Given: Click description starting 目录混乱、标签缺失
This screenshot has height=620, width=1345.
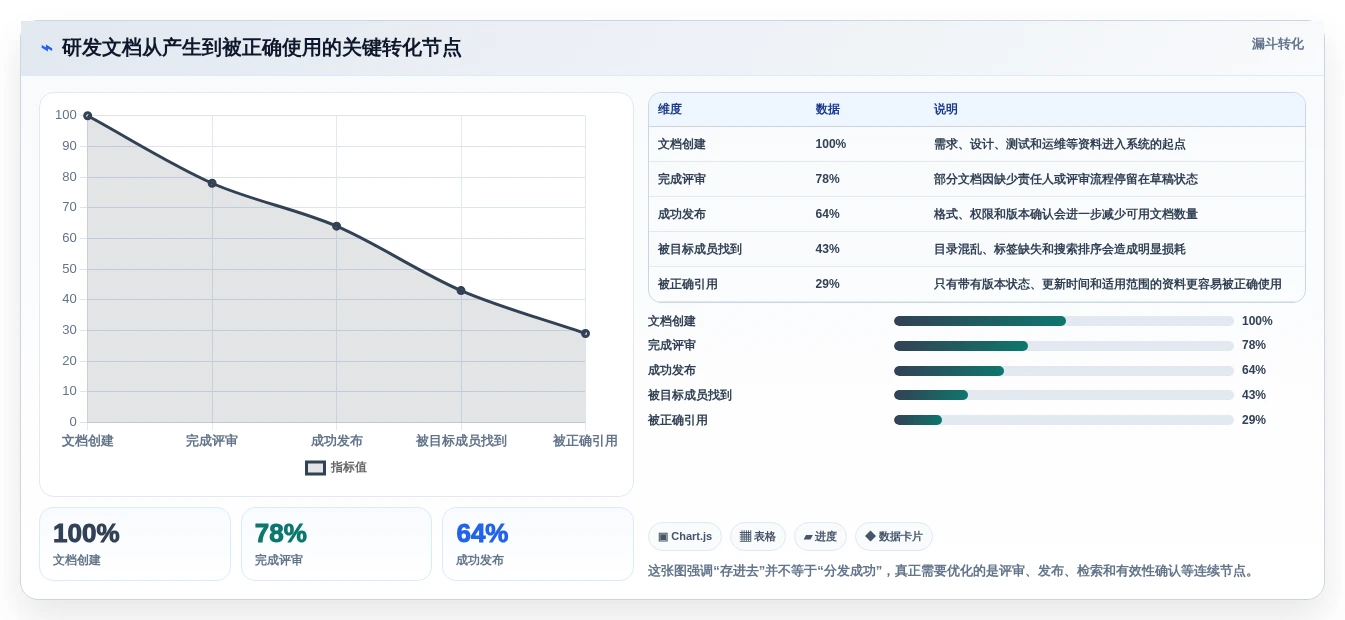Looking at the screenshot, I should click(x=1060, y=249).
